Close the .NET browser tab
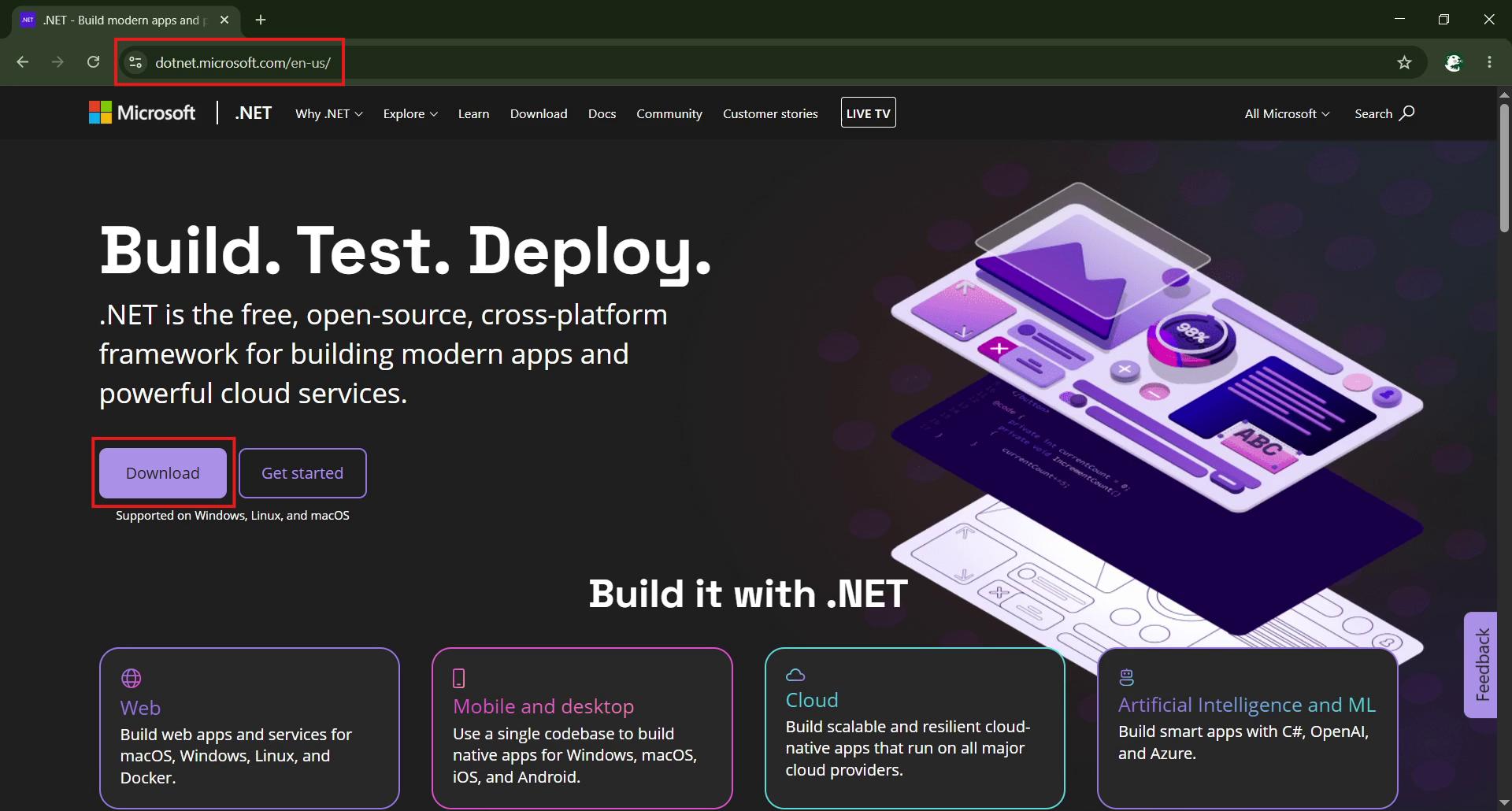 point(224,20)
